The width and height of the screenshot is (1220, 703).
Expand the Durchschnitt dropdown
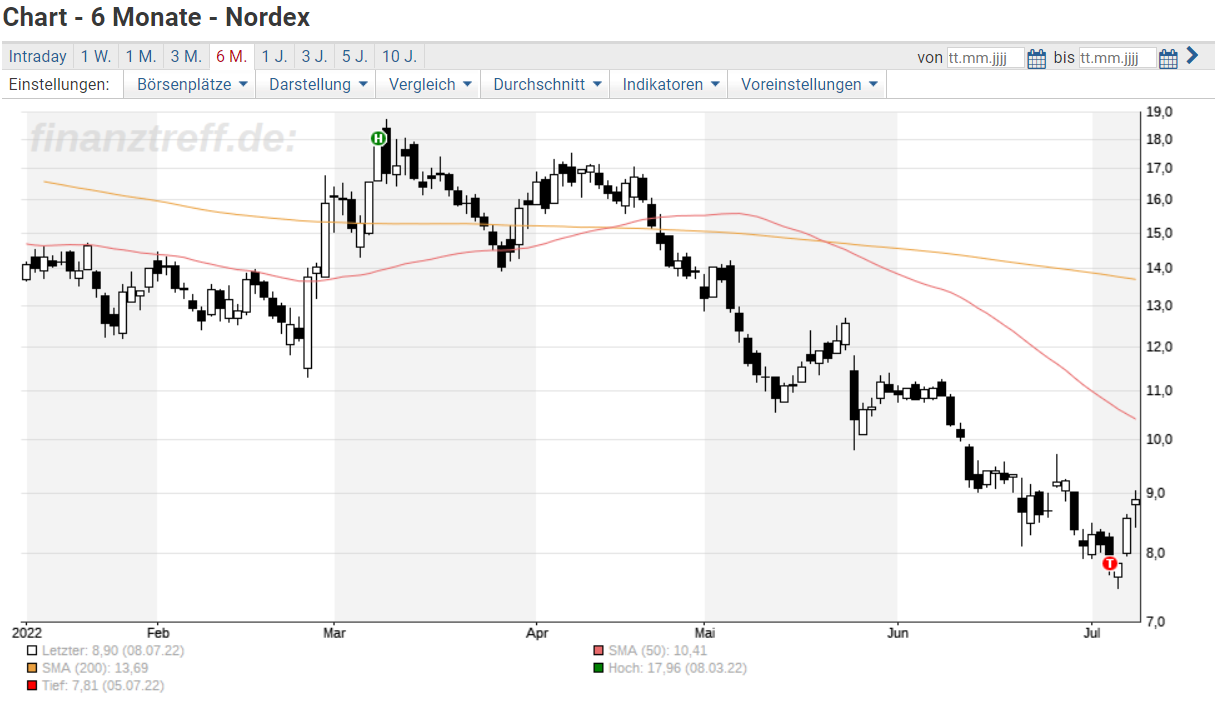pyautogui.click(x=545, y=85)
